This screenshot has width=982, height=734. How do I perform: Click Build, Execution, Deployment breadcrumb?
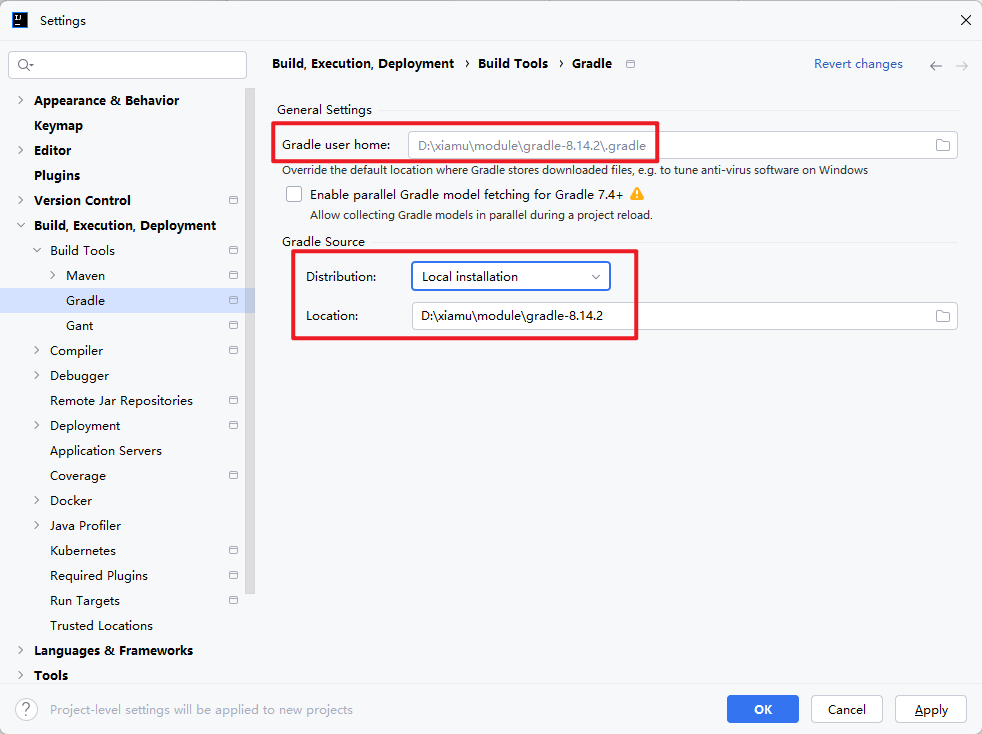click(x=363, y=64)
